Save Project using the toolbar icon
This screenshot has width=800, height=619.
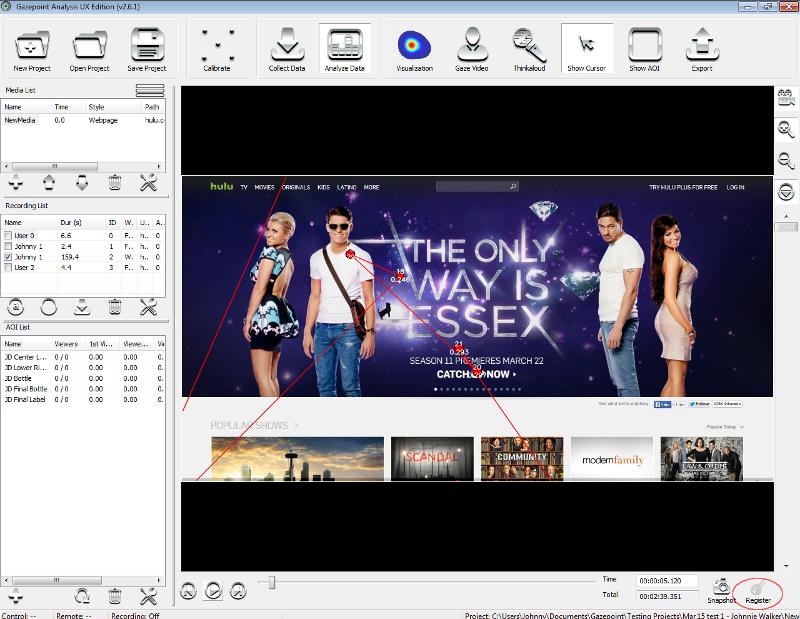coord(147,49)
